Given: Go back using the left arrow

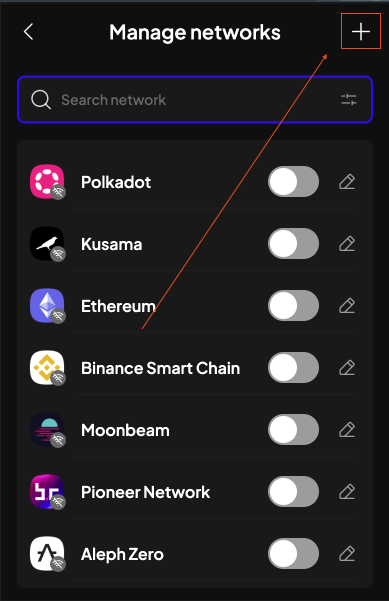Looking at the screenshot, I should tap(29, 31).
